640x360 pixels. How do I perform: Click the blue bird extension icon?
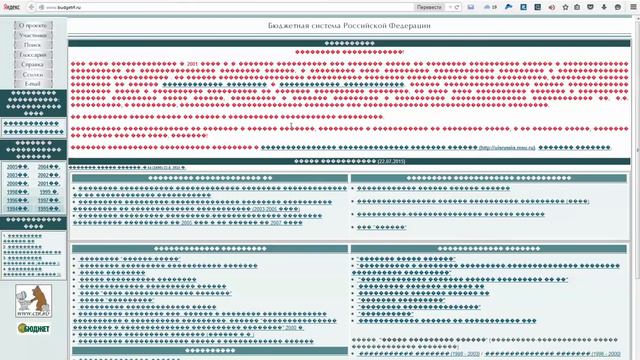pyautogui.click(x=509, y=7)
